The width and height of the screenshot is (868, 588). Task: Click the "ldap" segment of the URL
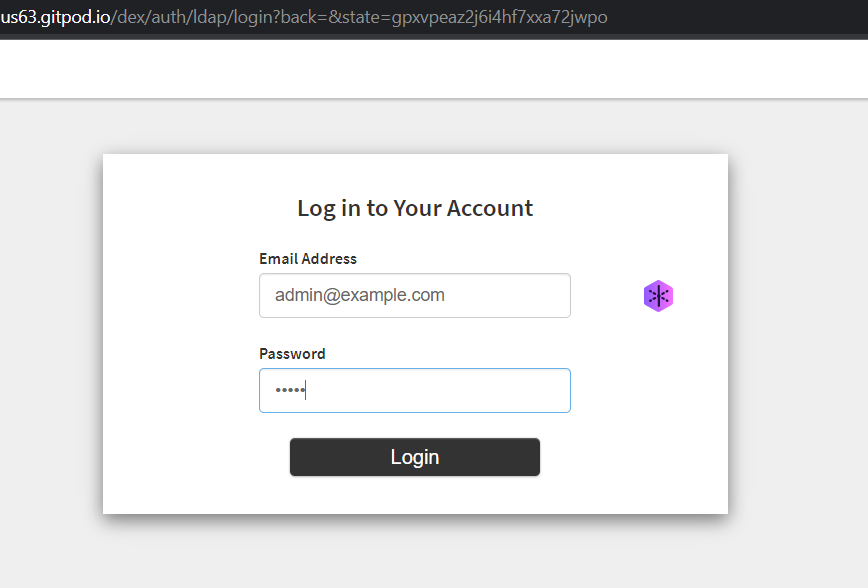[215, 17]
